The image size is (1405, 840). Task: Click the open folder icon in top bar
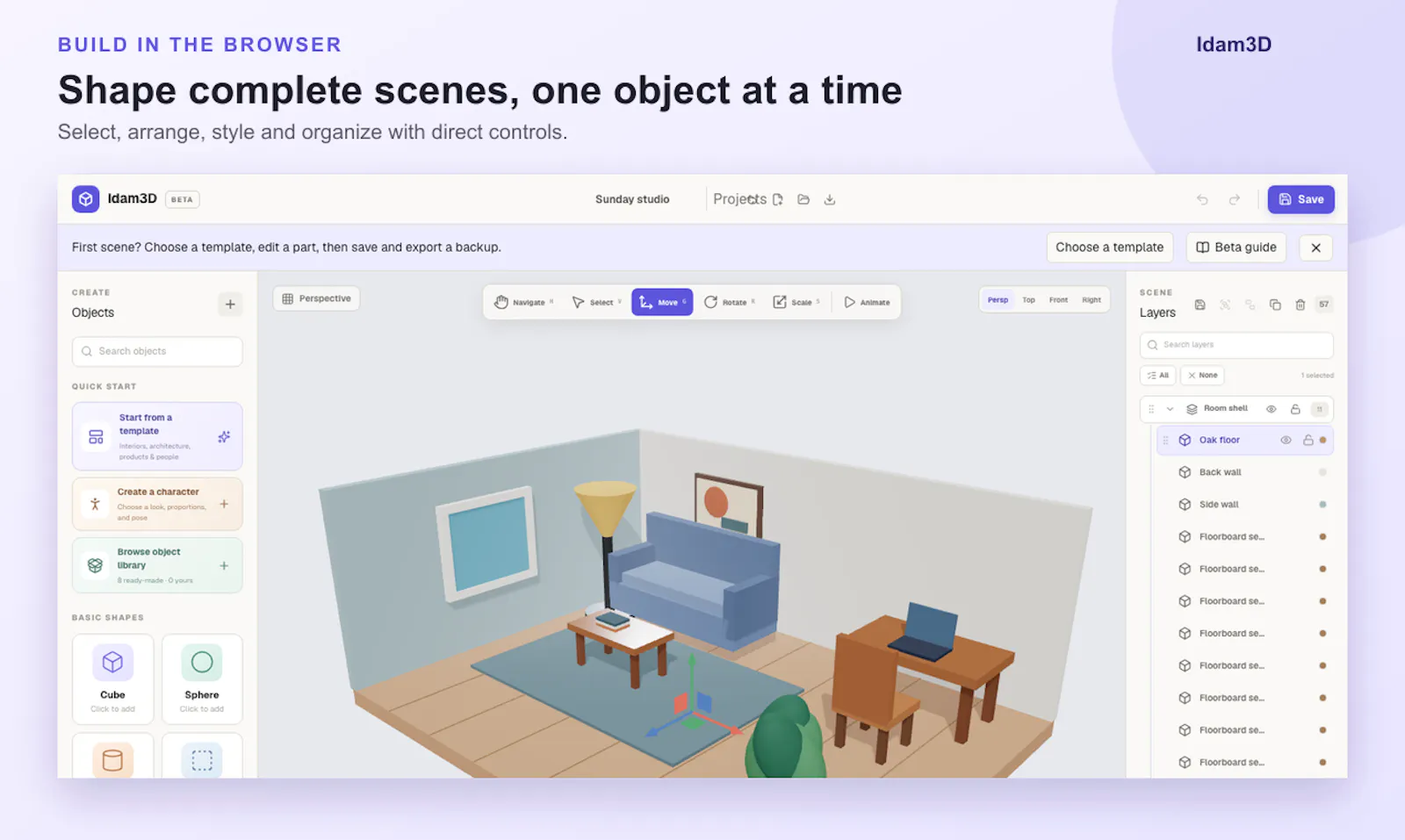coord(803,200)
